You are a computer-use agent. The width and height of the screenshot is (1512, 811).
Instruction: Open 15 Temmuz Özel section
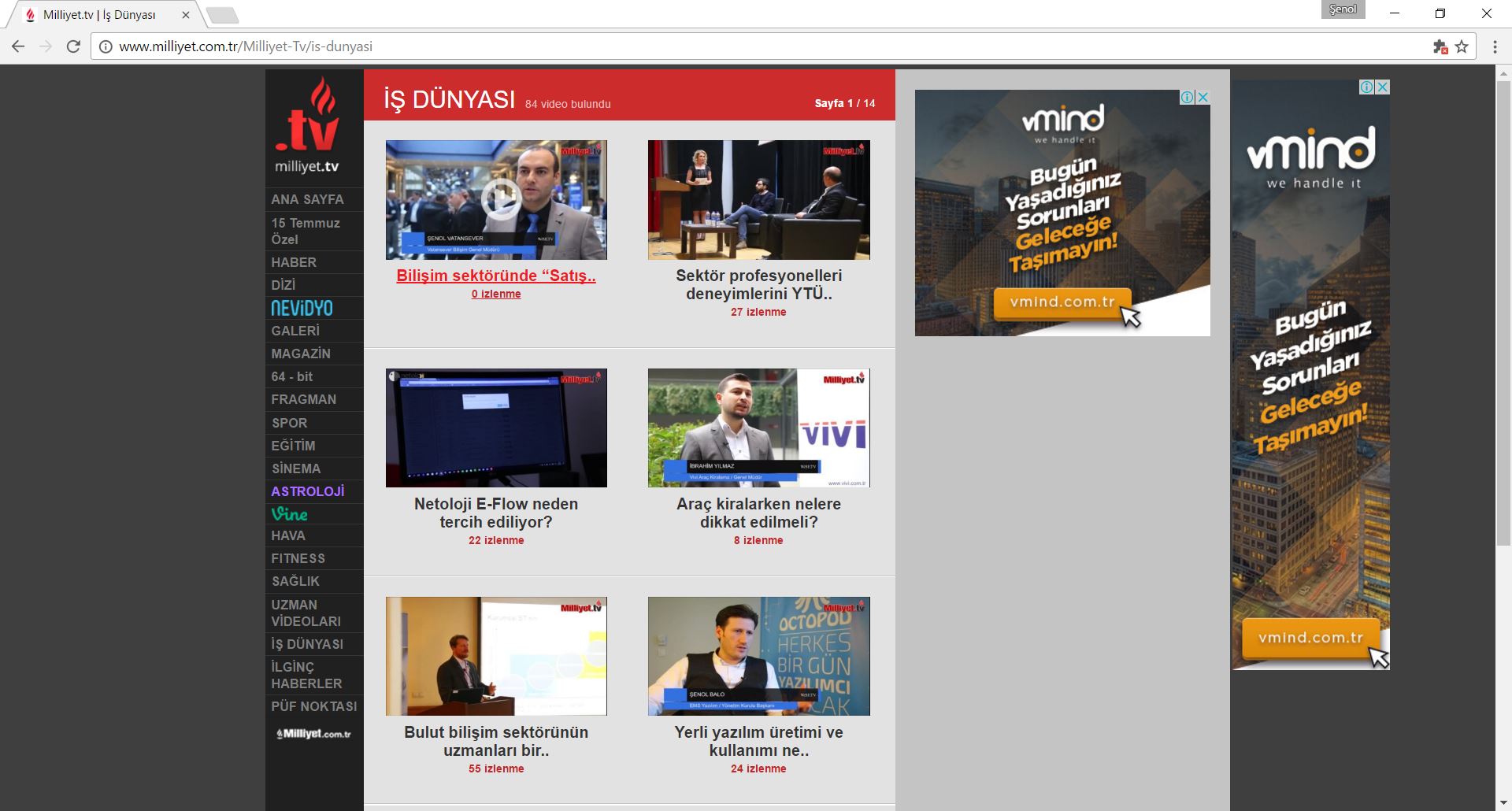pos(306,231)
